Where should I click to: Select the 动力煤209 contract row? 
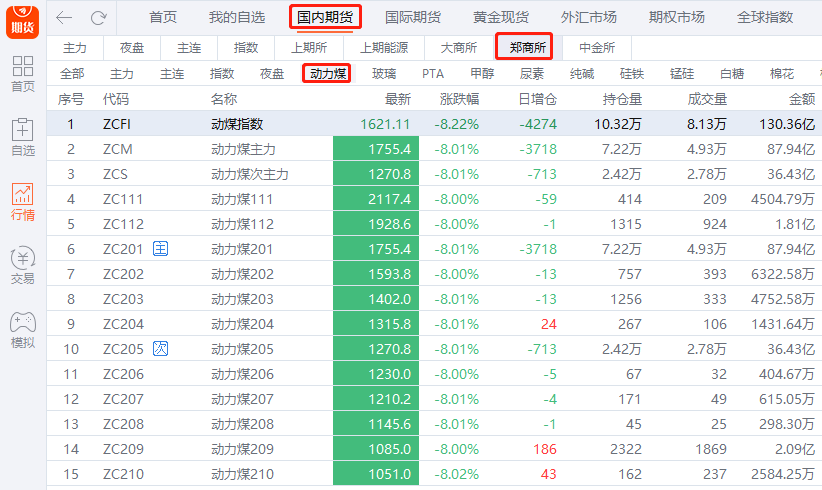tap(242, 449)
